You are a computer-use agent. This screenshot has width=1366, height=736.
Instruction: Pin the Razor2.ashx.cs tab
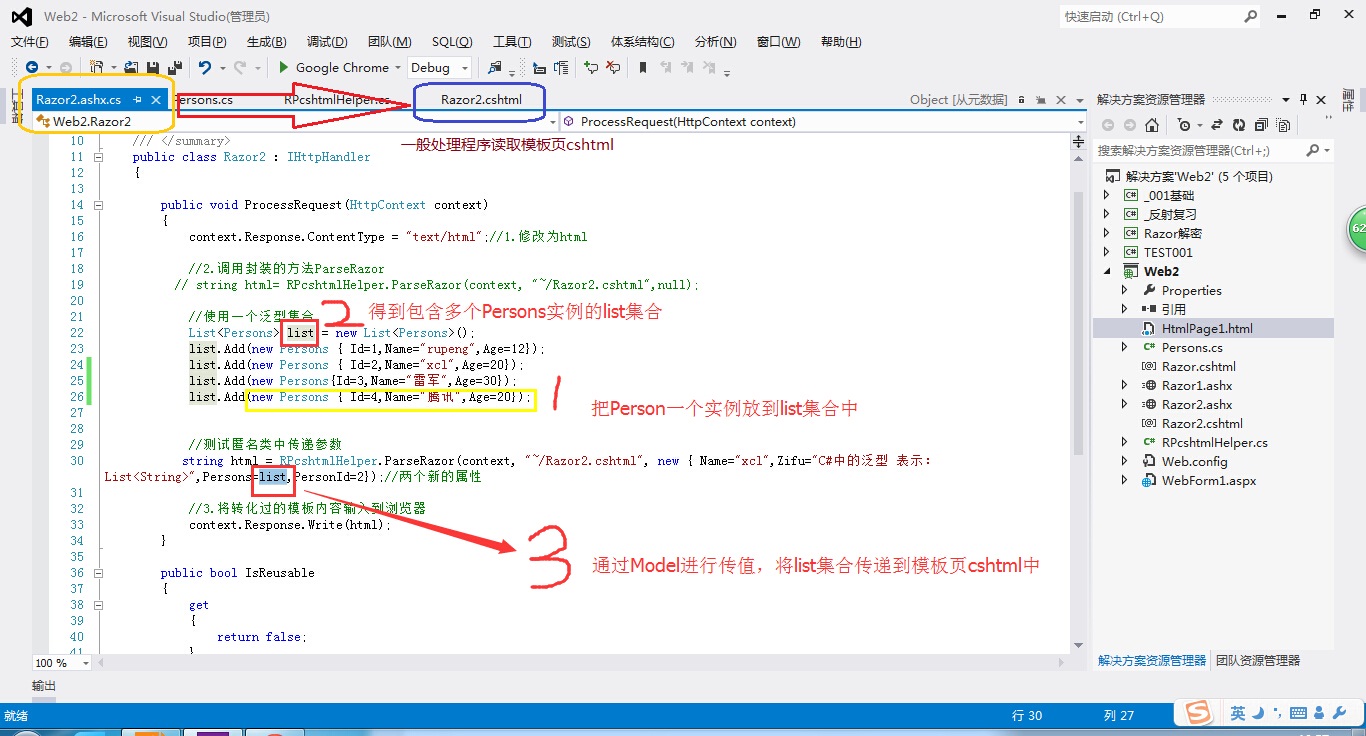pyautogui.click(x=138, y=100)
